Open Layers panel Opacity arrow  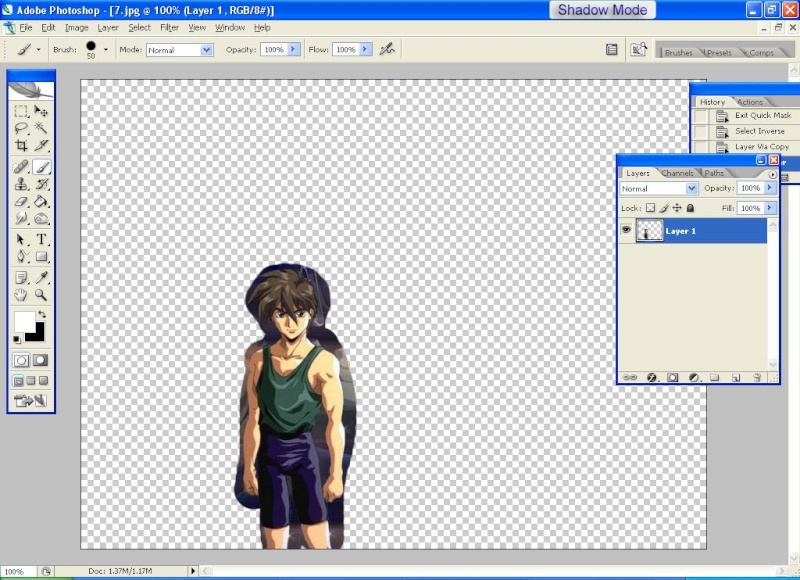770,188
